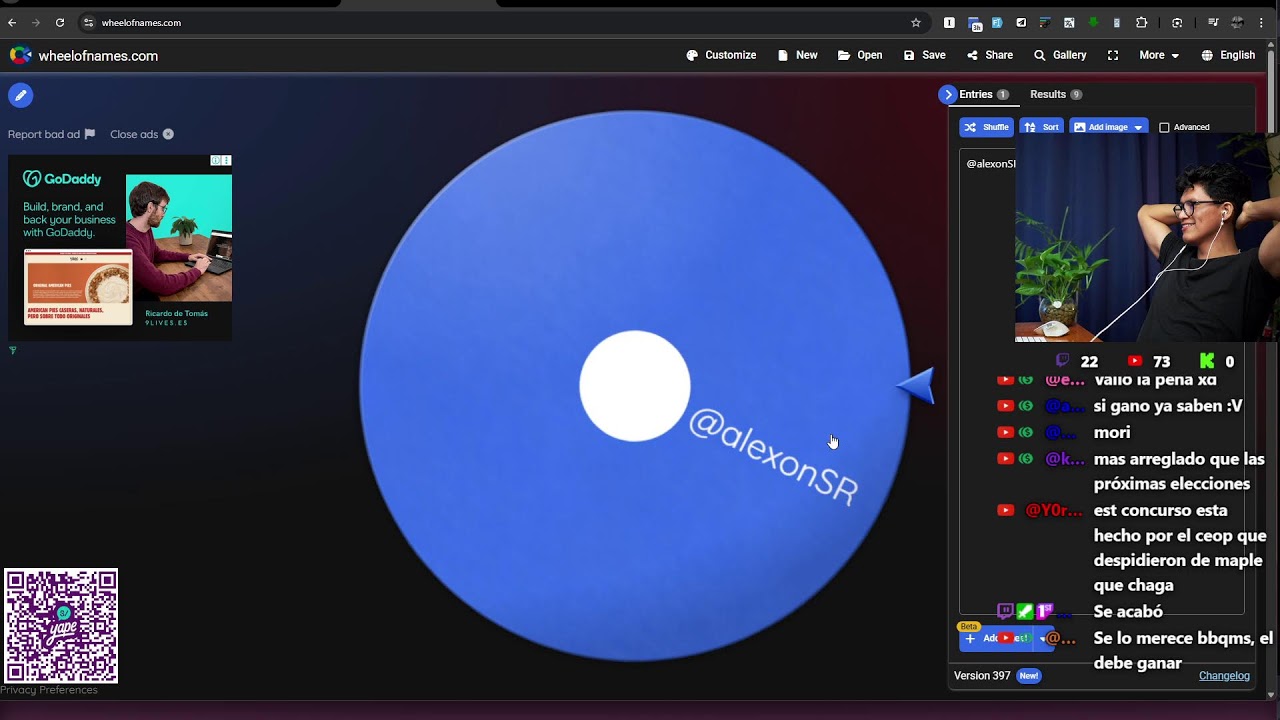
Task: Click the New! version badge
Action: coord(1029,676)
